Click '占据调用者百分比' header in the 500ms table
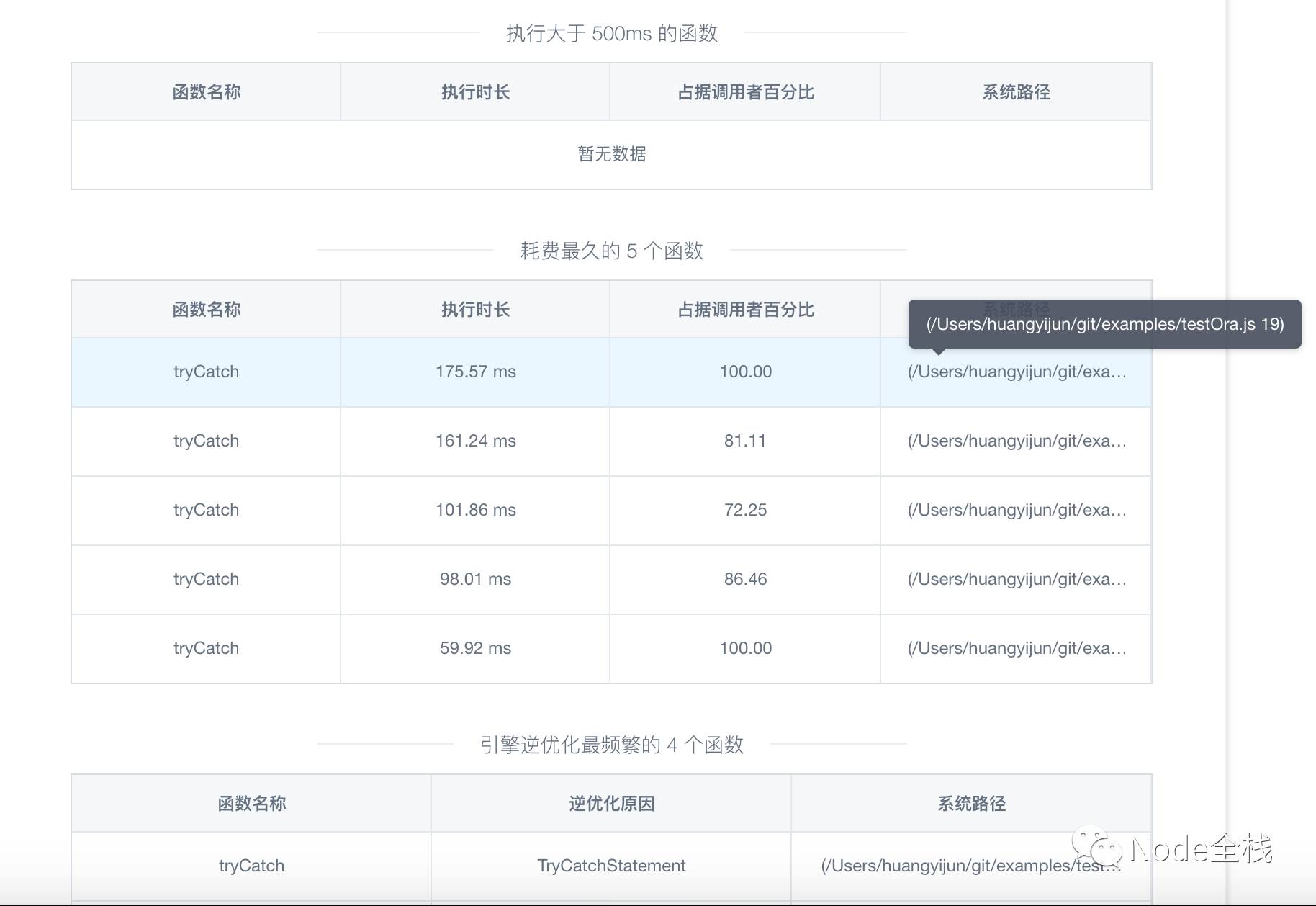Screen dimensions: 1316x906 pos(746,92)
